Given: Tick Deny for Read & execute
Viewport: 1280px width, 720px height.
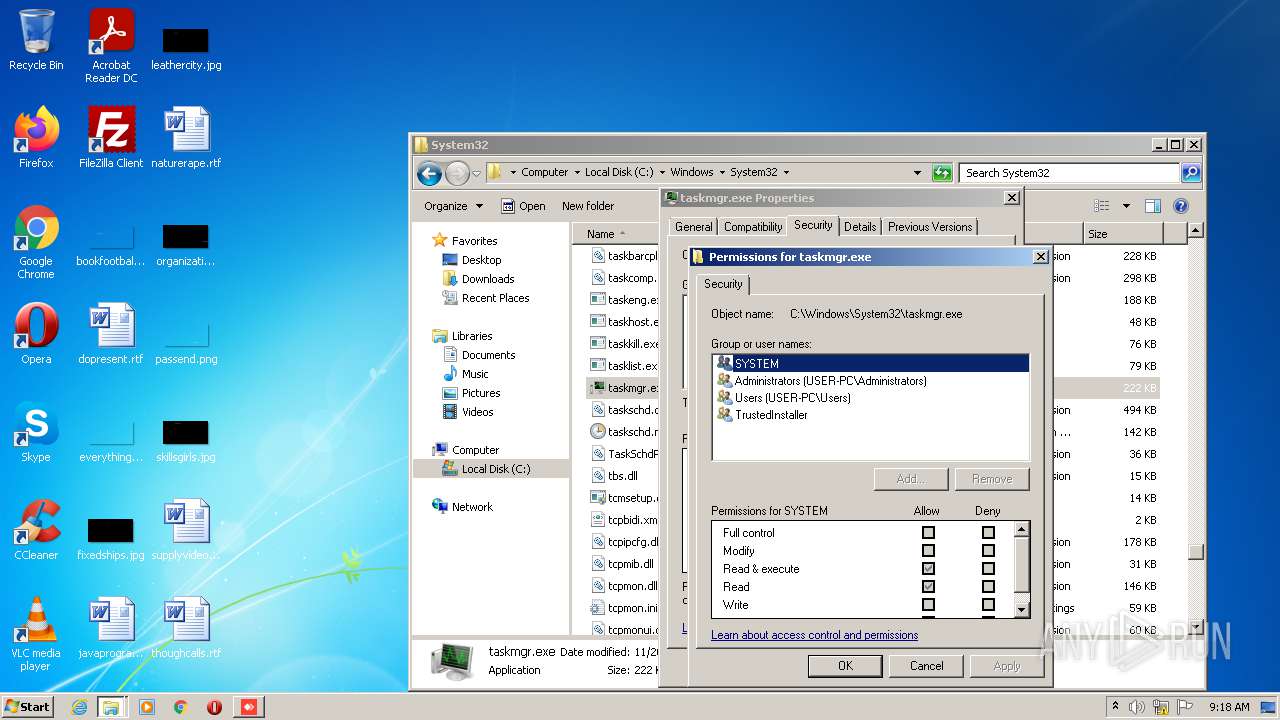Looking at the screenshot, I should (x=988, y=569).
